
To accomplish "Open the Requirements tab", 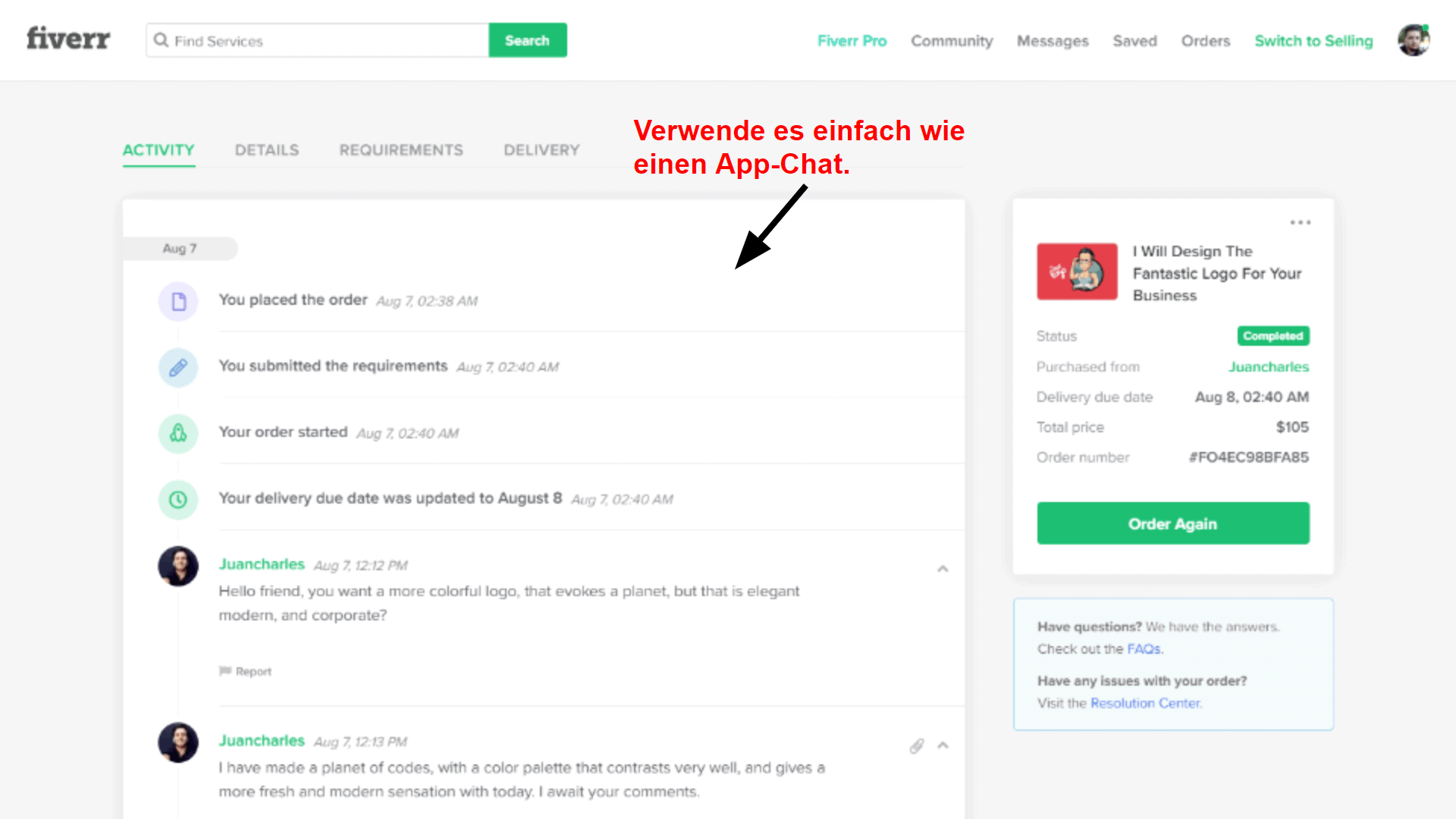I will click(x=401, y=150).
